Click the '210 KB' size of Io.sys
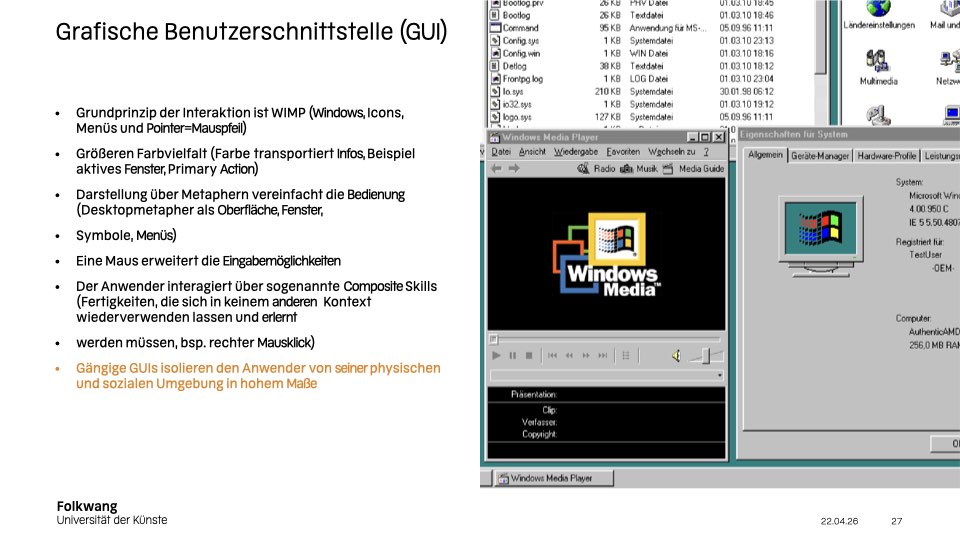This screenshot has height=540, width=960. click(x=607, y=92)
